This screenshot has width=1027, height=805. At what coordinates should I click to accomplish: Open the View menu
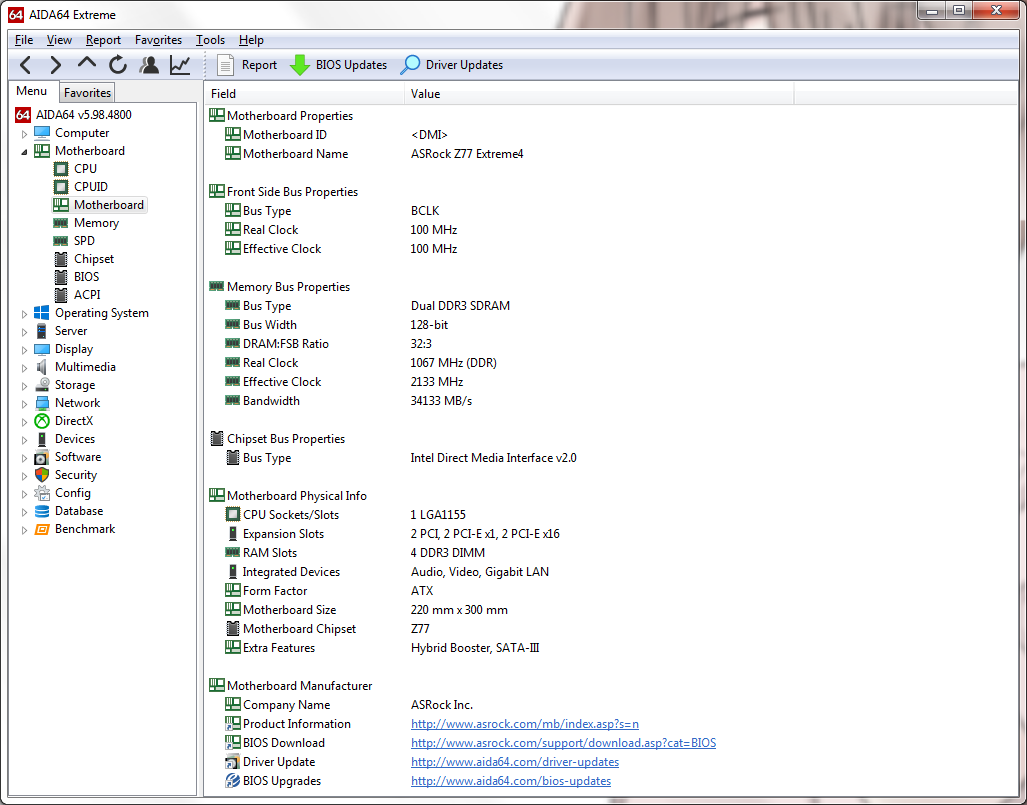[59, 40]
